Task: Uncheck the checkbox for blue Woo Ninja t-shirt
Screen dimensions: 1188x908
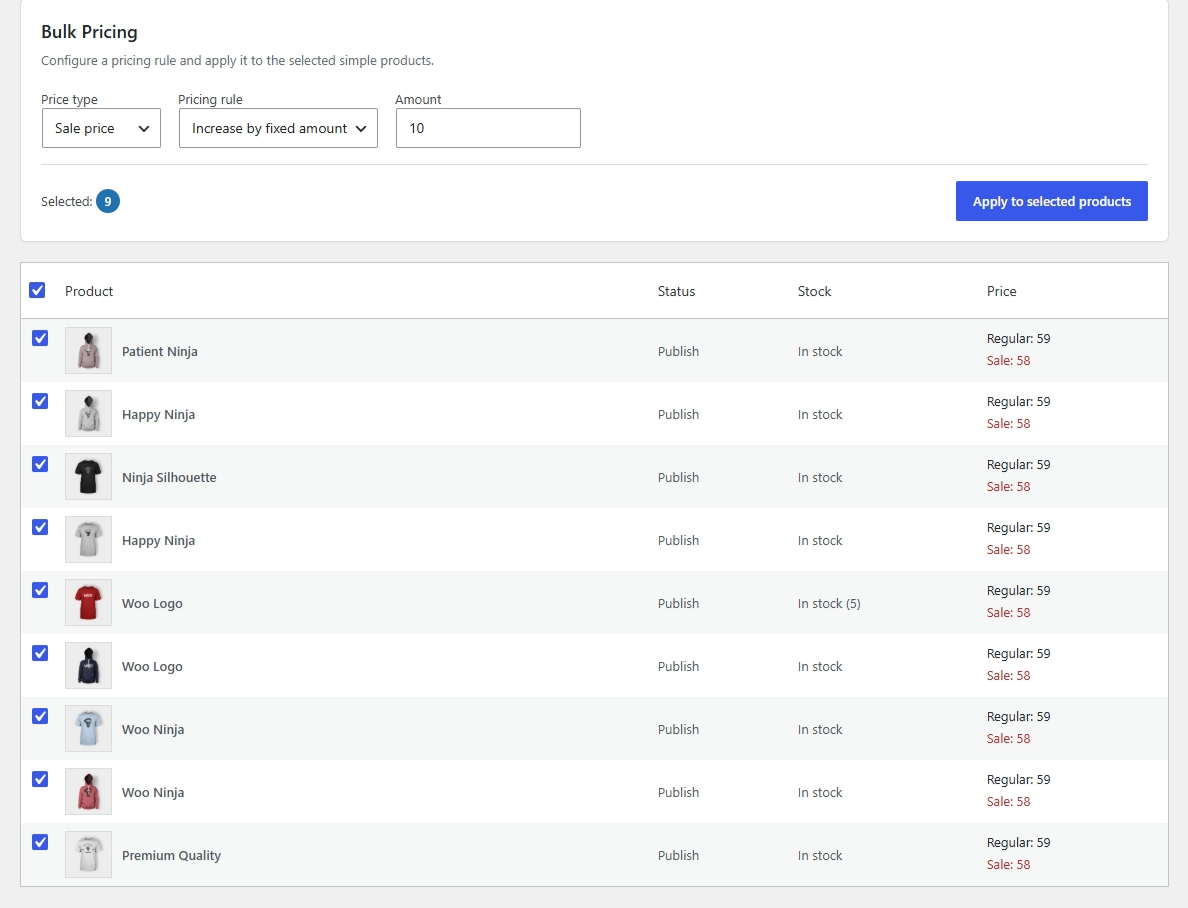Action: coord(40,715)
